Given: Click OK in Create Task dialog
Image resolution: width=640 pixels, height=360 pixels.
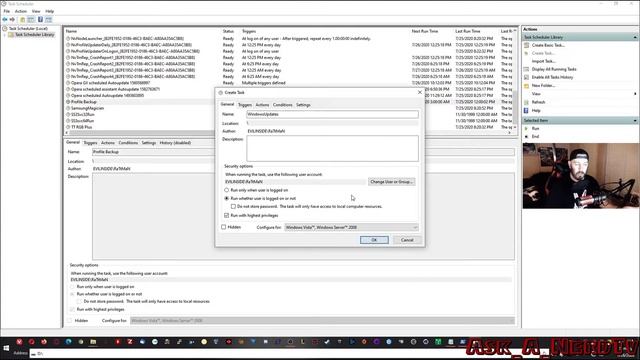Looking at the screenshot, I should pos(374,240).
